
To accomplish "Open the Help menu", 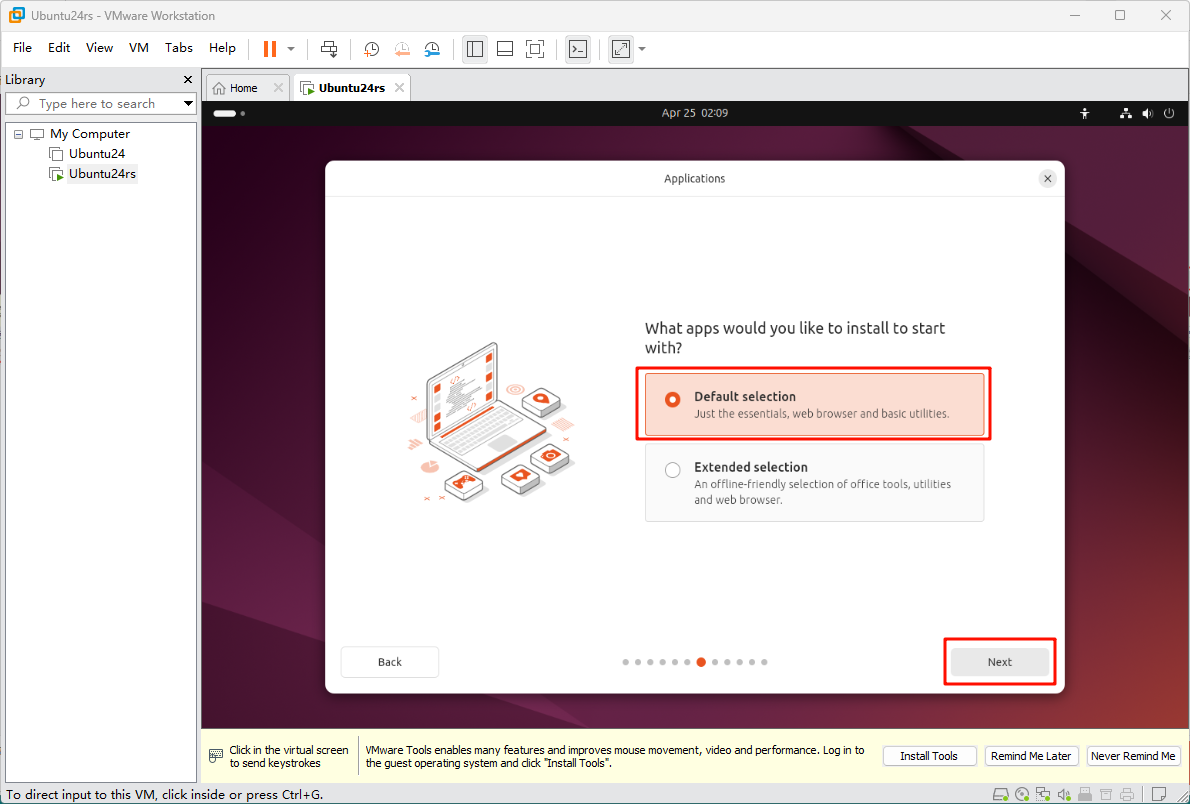I will 222,48.
